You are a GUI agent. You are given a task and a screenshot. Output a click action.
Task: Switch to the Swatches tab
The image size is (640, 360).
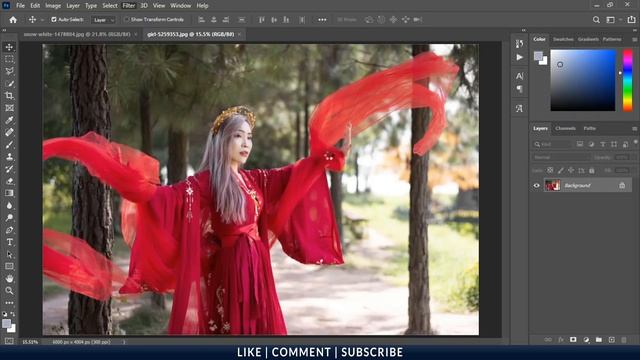click(563, 39)
